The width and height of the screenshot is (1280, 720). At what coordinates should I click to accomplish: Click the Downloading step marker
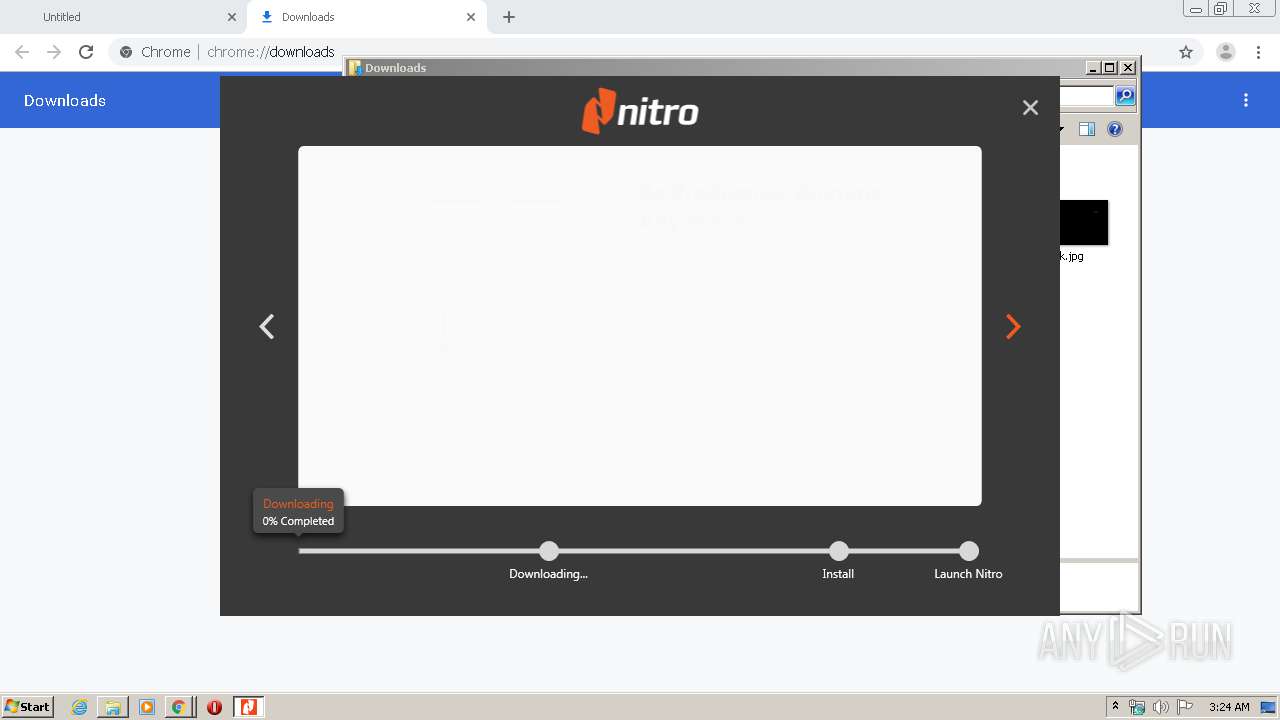[x=549, y=551]
